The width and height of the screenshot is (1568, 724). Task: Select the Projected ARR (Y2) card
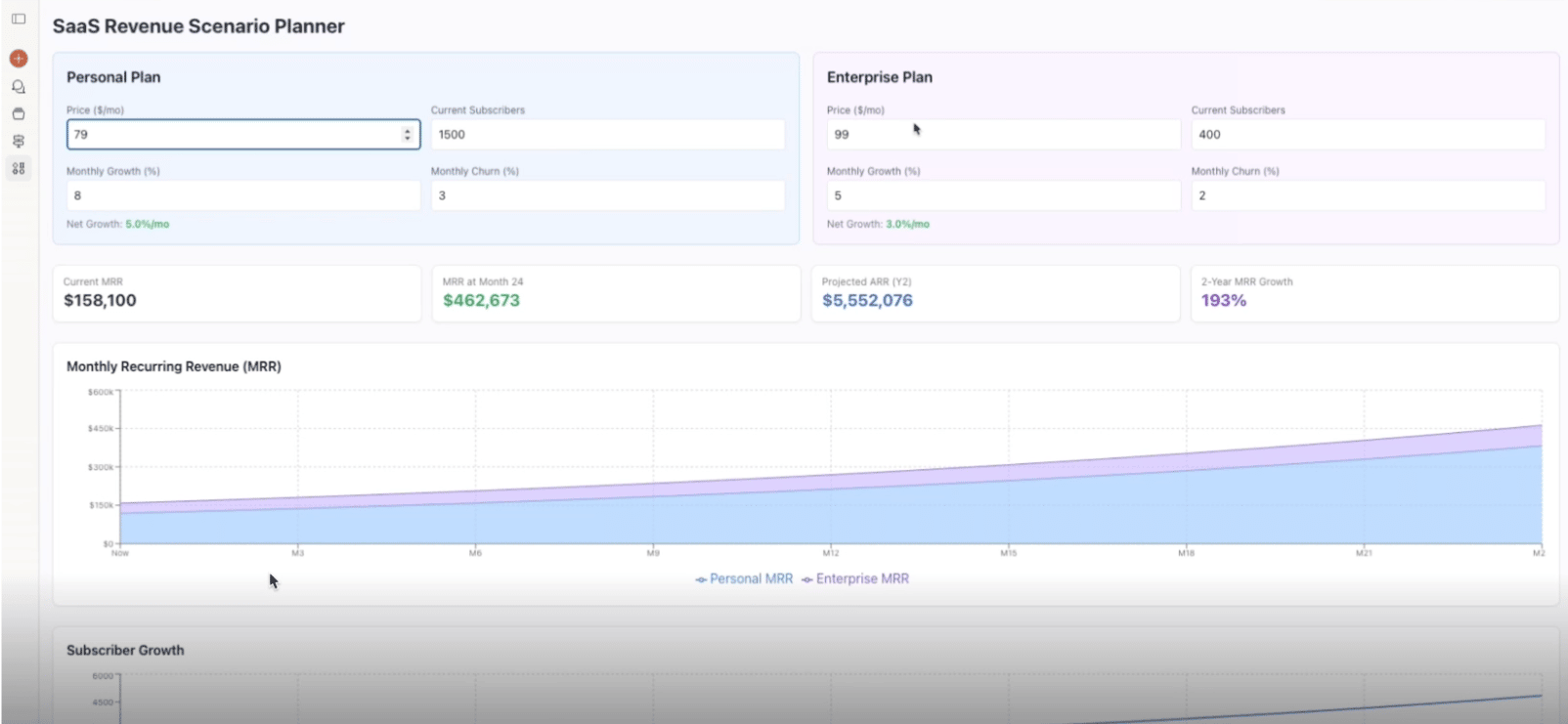pyautogui.click(x=995, y=293)
